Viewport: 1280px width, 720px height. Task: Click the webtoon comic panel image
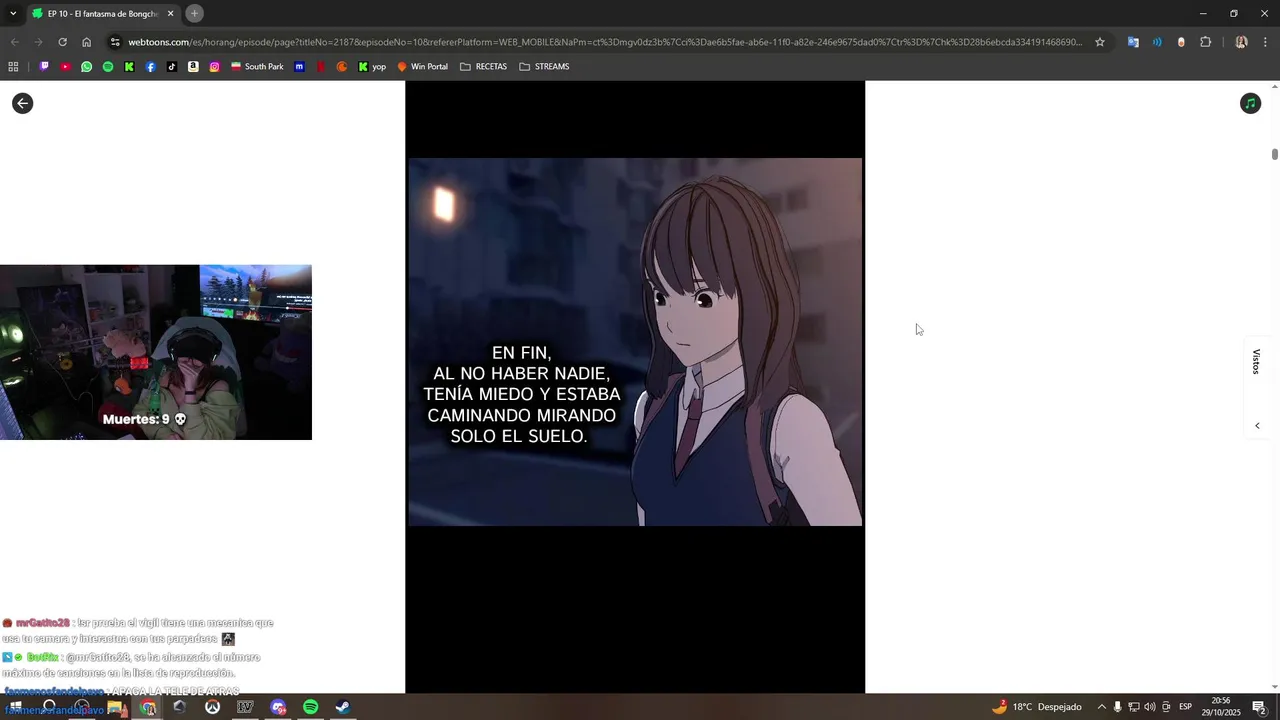(635, 342)
